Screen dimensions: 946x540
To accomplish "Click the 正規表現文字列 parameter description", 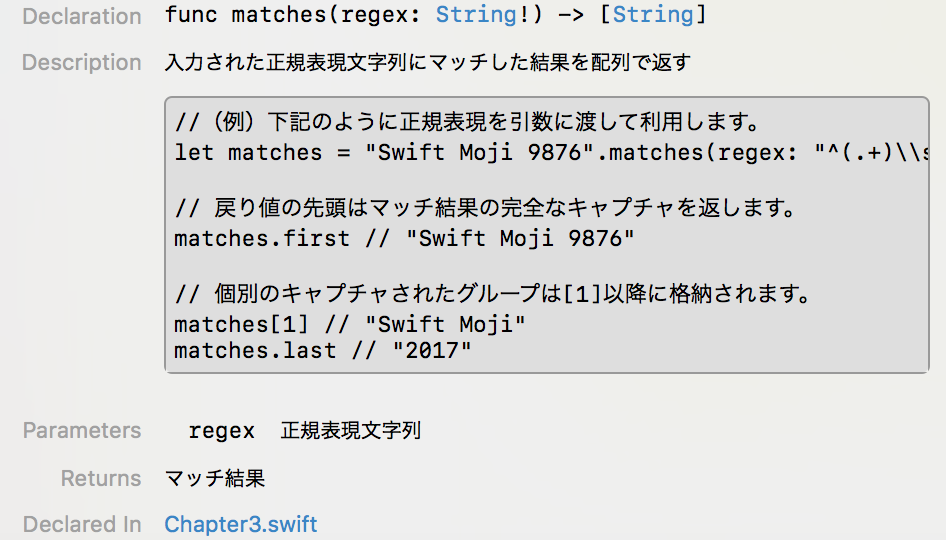I will tap(351, 431).
